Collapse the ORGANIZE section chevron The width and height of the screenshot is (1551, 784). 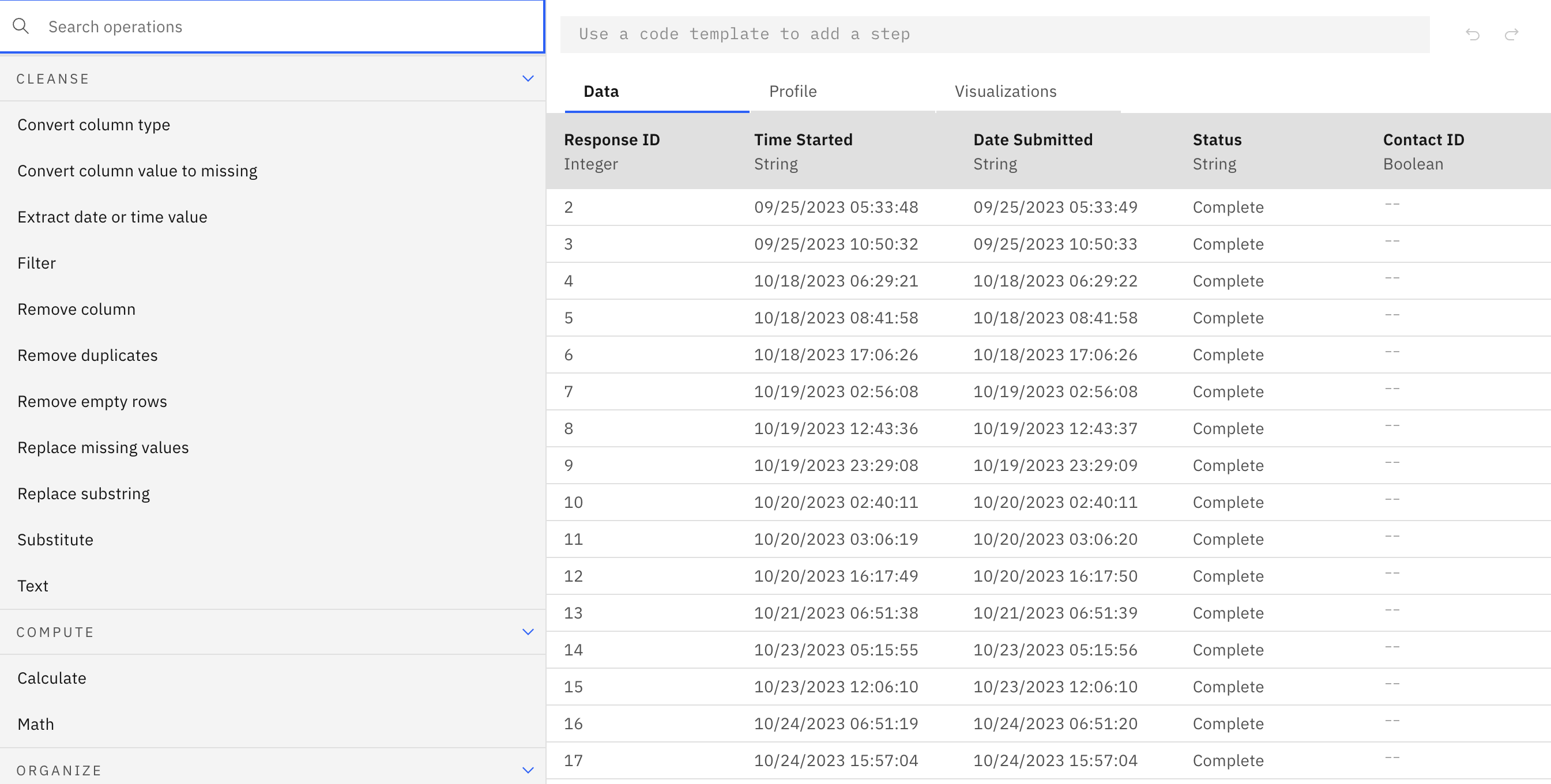click(528, 770)
